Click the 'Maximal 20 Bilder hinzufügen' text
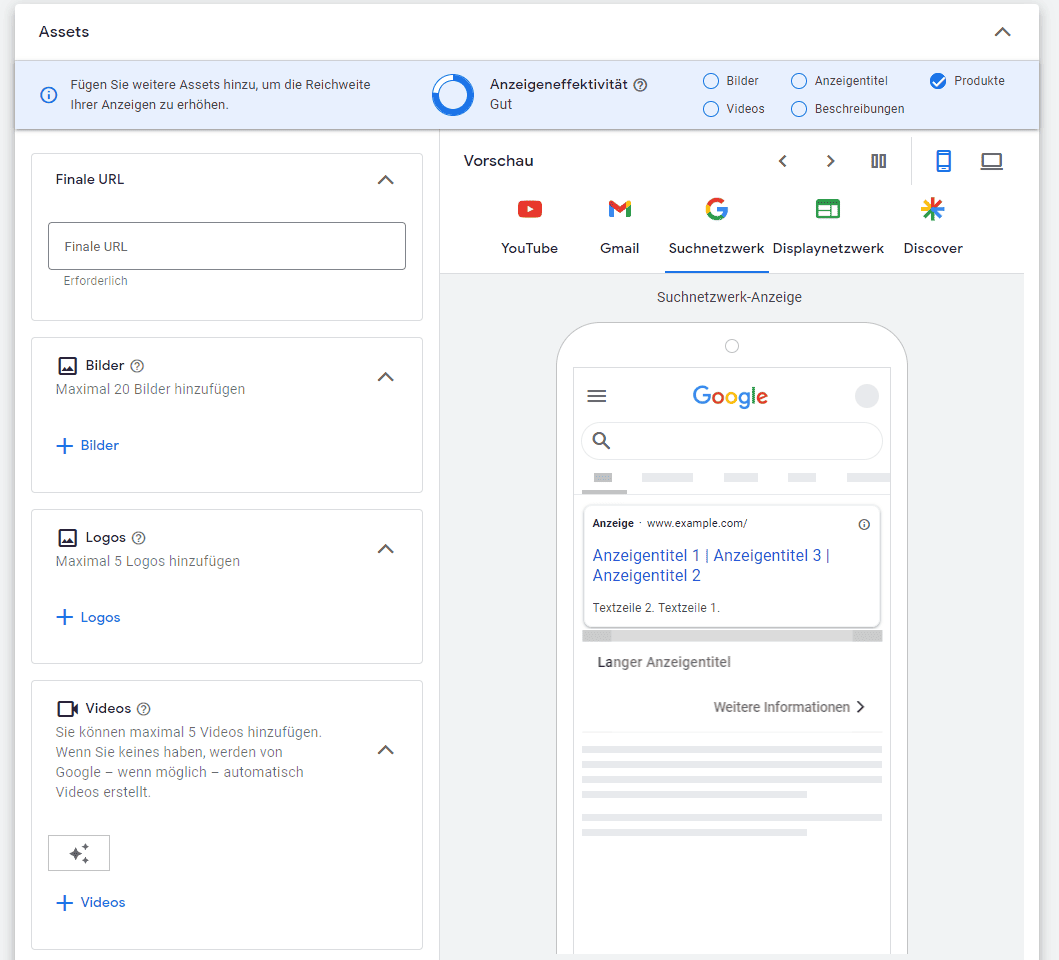 (x=150, y=389)
